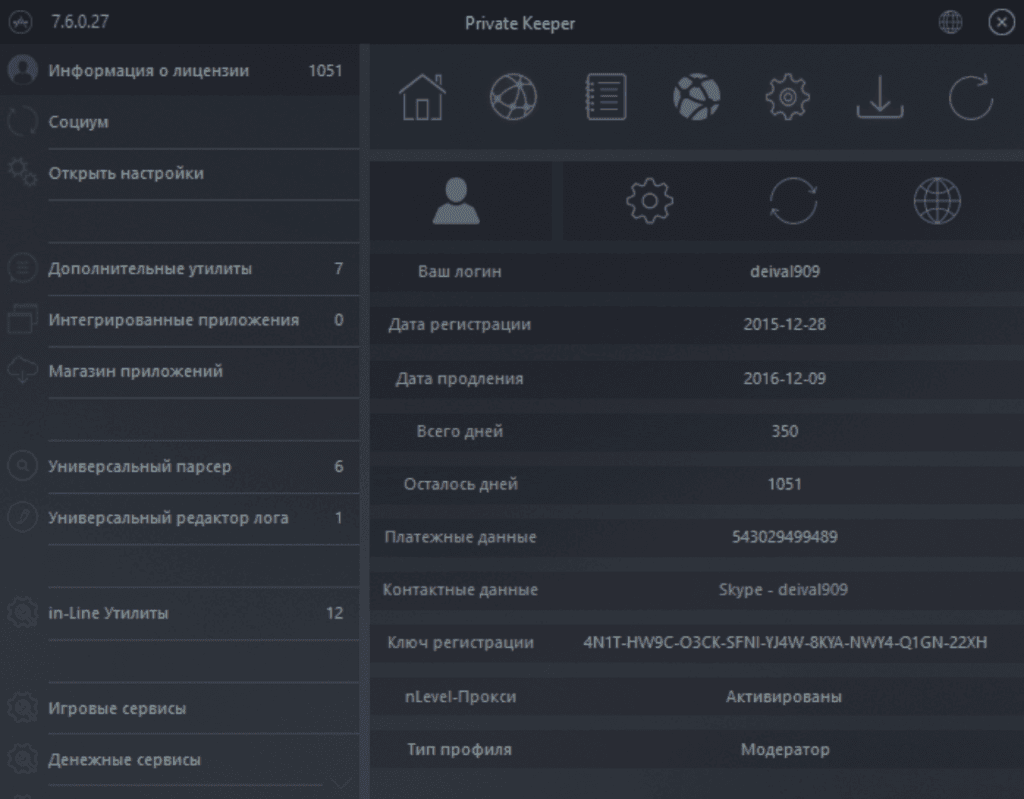Click the nLevel-Прокси value Активированы
The height and width of the screenshot is (799, 1024).
784,697
